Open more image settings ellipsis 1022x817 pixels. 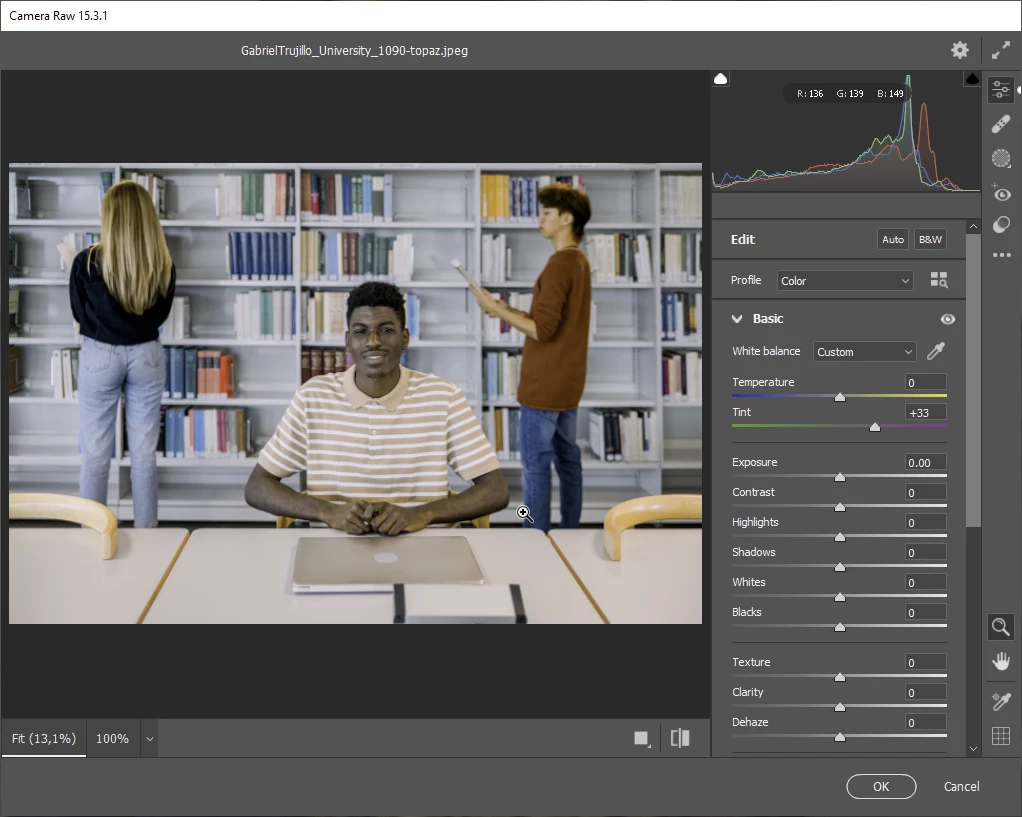[x=1001, y=255]
